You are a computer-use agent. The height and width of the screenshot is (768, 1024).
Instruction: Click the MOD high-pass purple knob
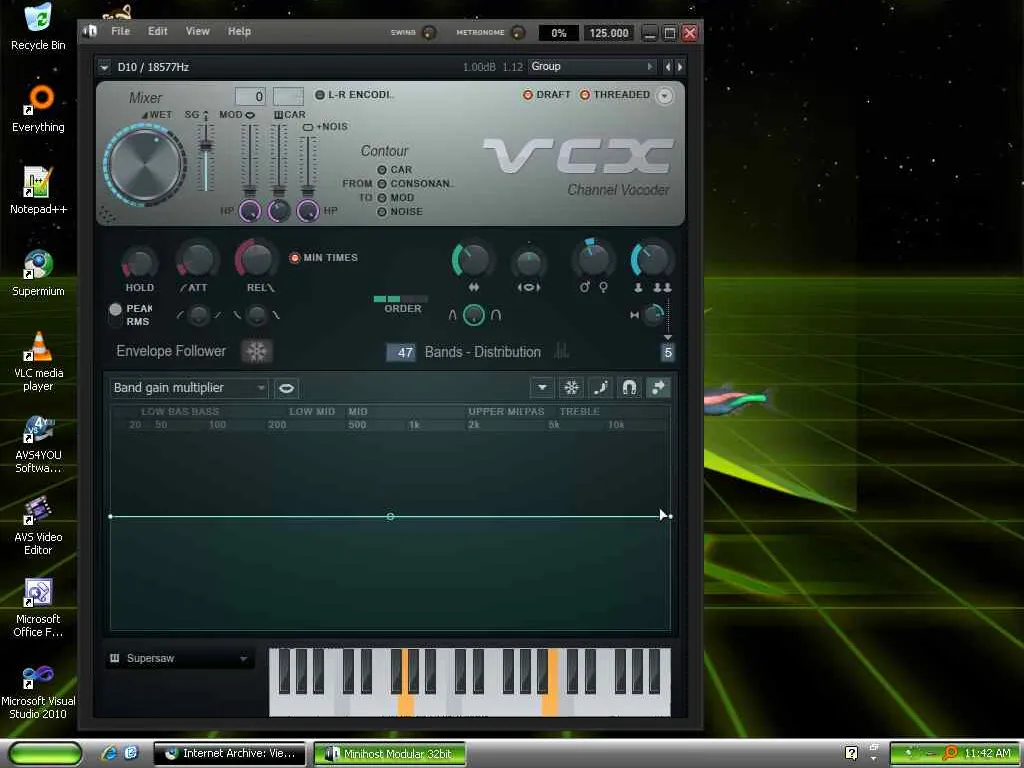coord(249,211)
